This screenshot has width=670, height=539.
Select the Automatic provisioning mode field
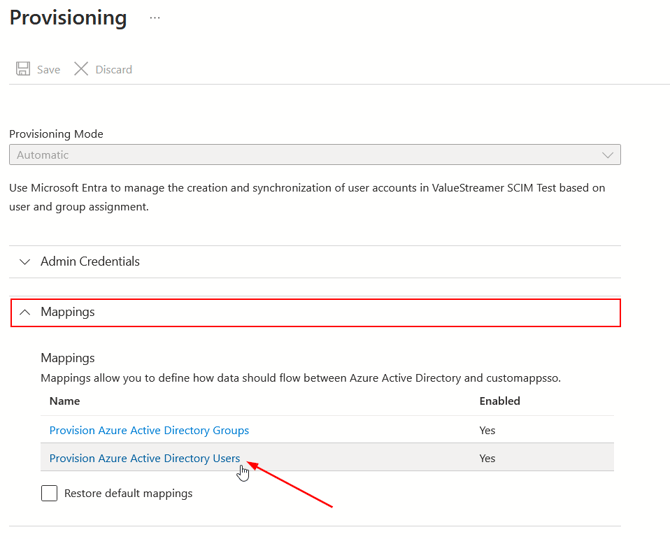[300, 155]
